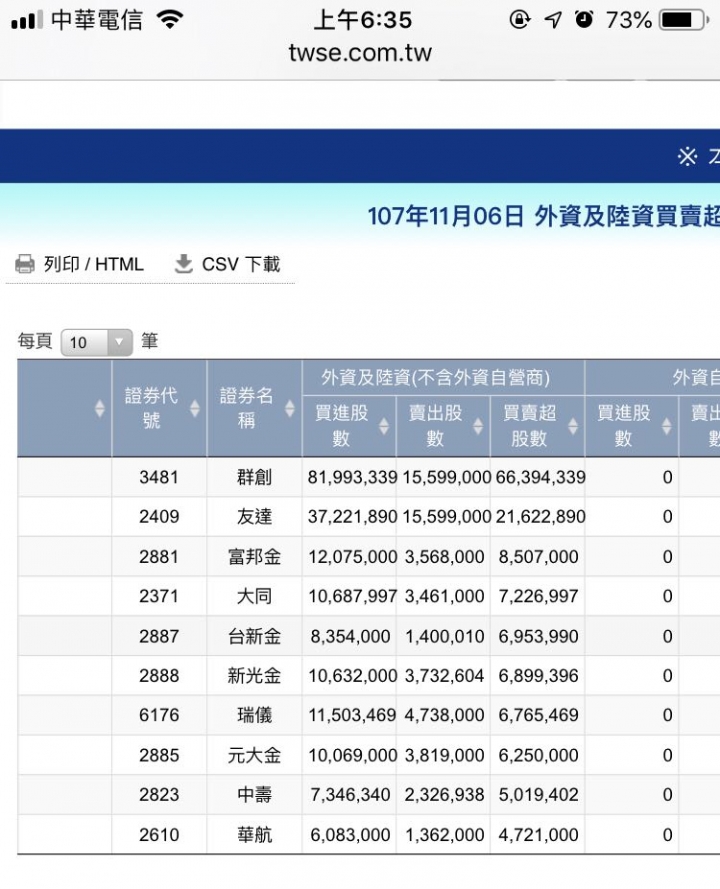Sort by 賣出股數 column arrows
Screen dimensions: 720x889
(x=478, y=426)
